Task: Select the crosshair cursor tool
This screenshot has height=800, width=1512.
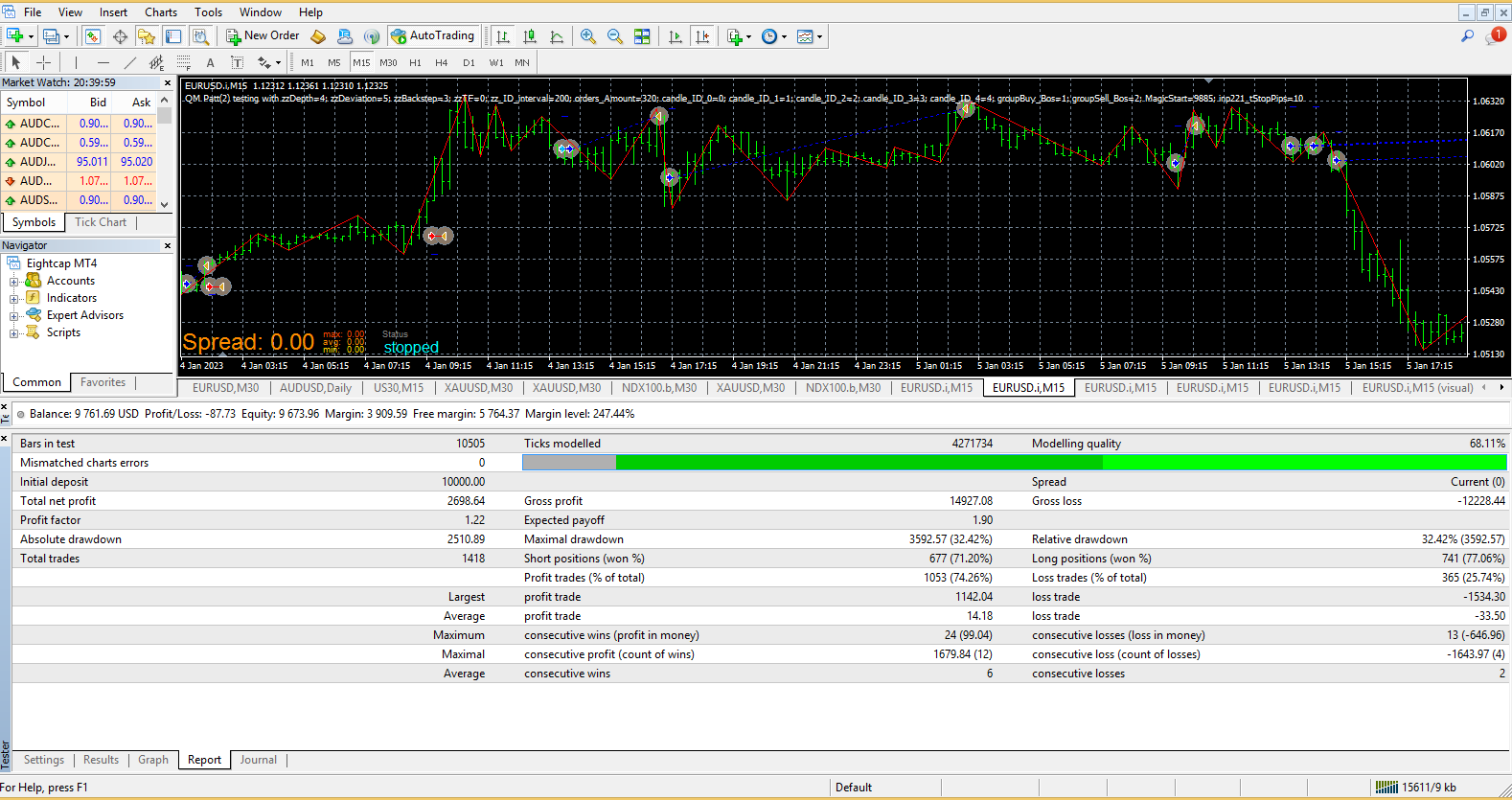Action: click(x=43, y=62)
